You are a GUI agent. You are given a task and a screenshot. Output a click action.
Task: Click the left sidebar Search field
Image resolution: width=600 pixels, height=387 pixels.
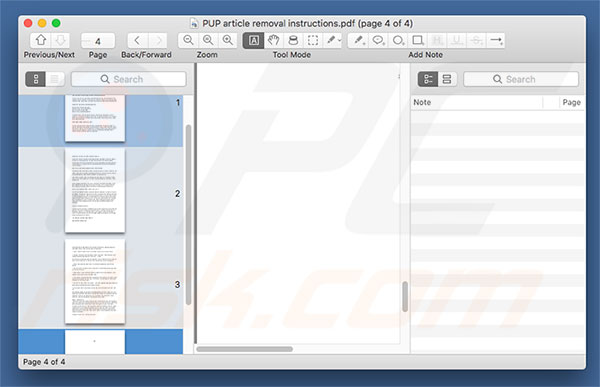click(129, 79)
